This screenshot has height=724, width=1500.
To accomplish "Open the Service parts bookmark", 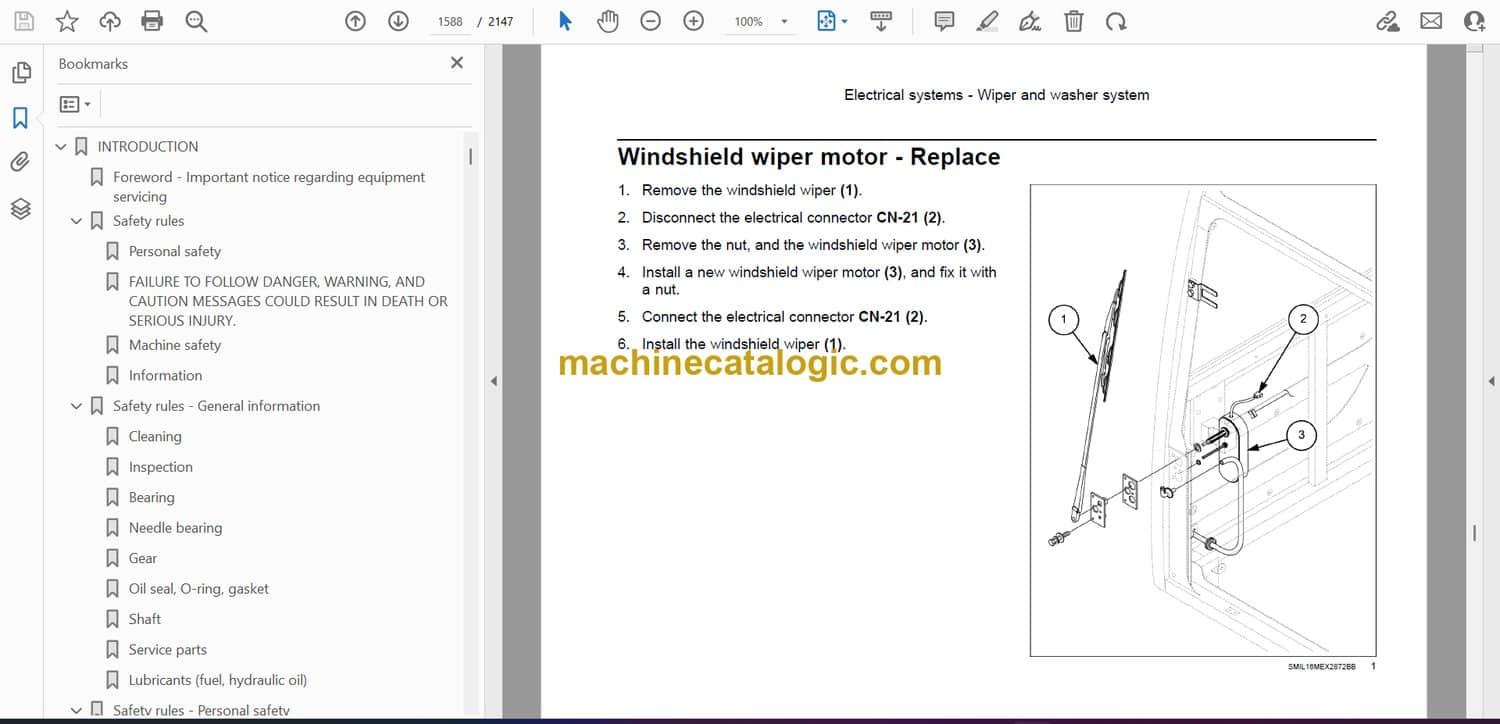I will 168,650.
